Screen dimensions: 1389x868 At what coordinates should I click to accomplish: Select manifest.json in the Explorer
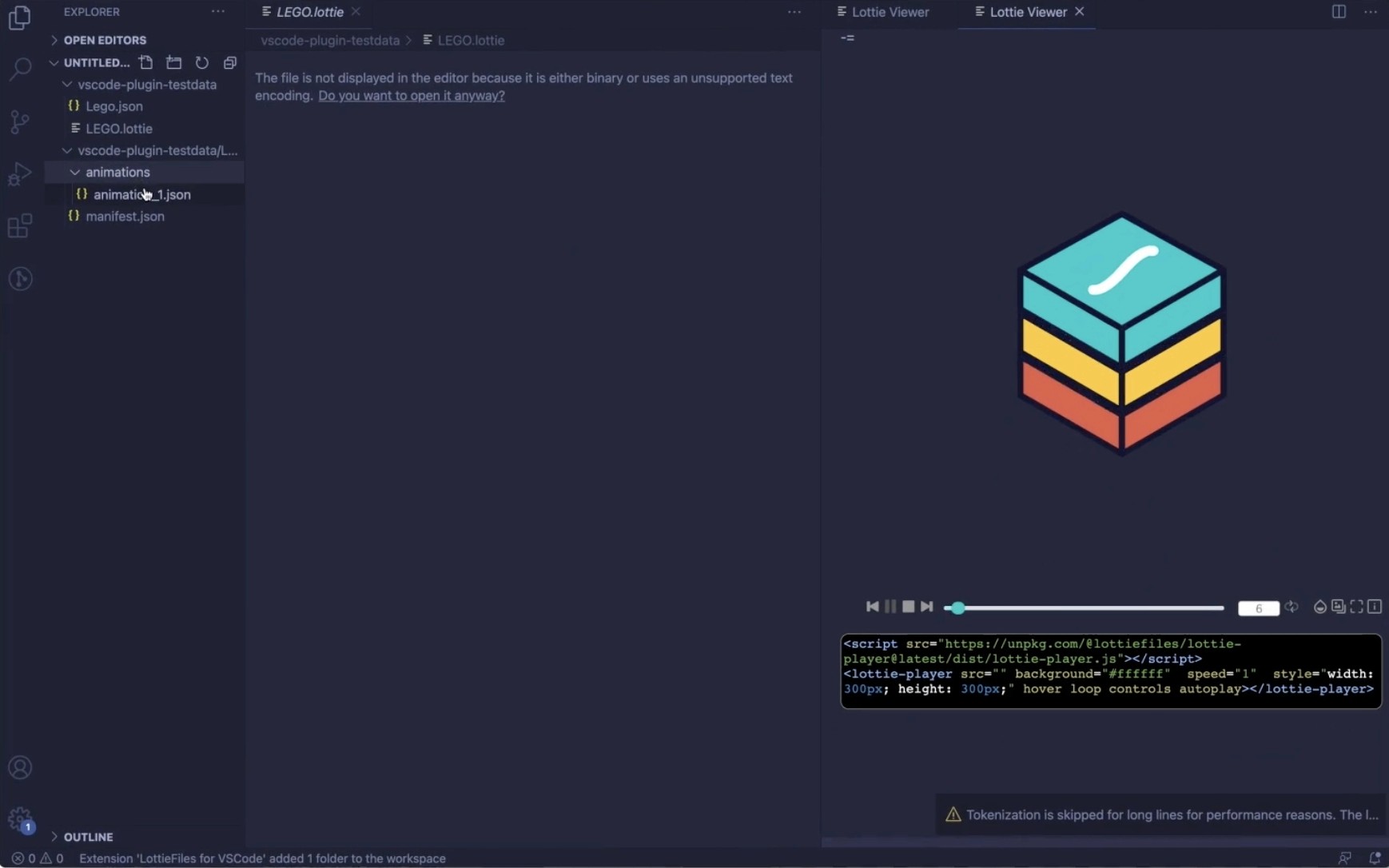[124, 216]
